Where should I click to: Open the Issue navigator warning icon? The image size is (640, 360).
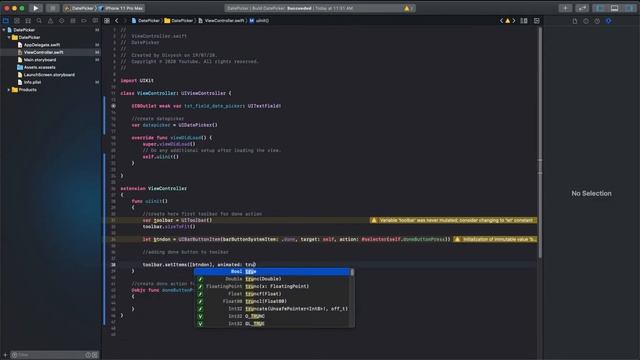tap(50, 20)
